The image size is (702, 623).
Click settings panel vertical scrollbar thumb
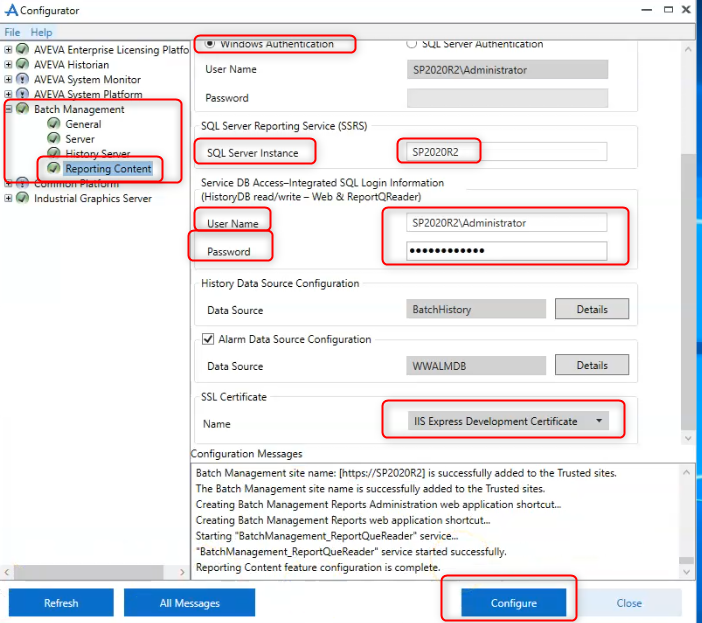pos(688,291)
